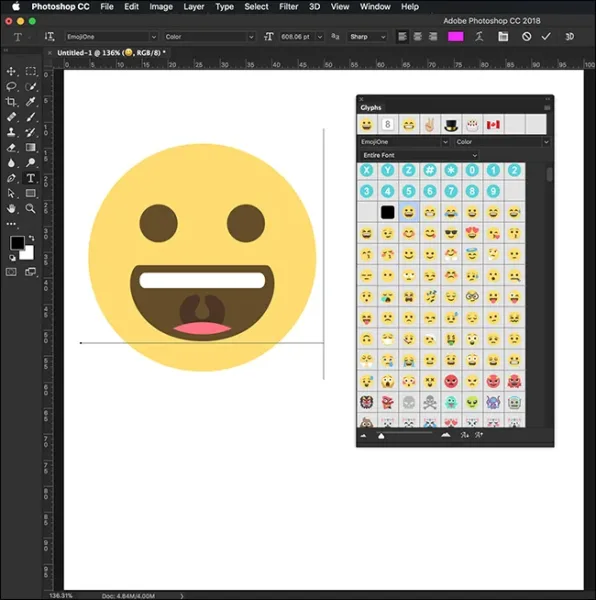The width and height of the screenshot is (596, 600).
Task: Commit current edits with the checkmark
Action: click(546, 37)
